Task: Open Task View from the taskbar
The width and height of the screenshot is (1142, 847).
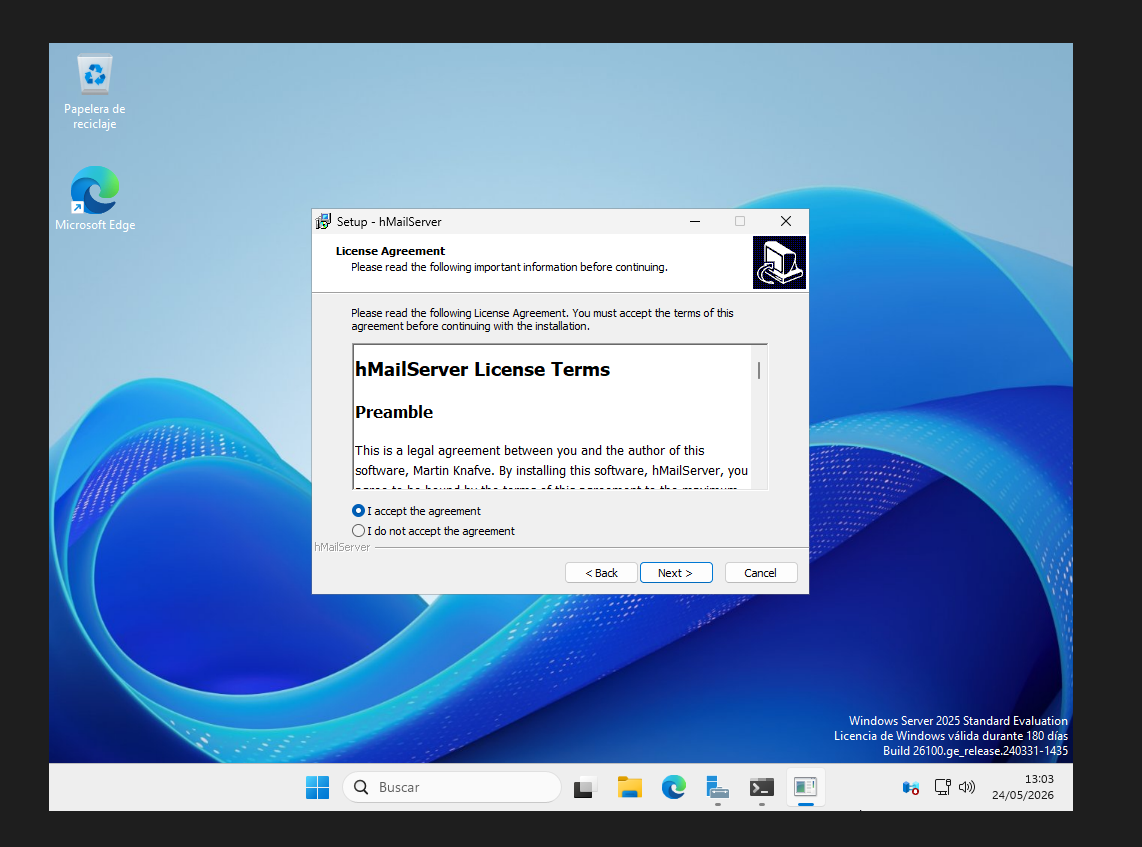Action: pos(584,787)
